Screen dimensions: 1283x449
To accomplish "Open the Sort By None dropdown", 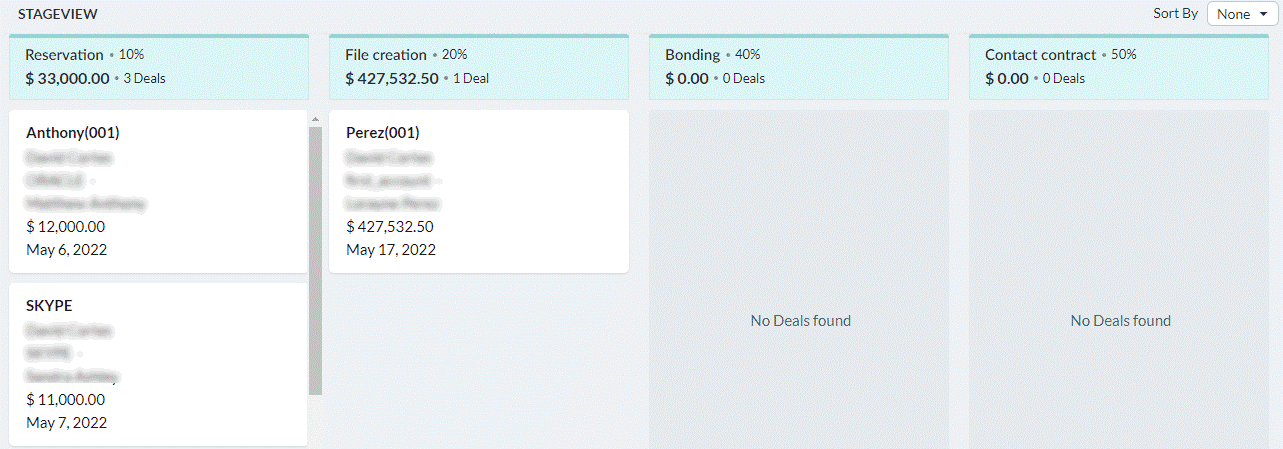I will click(x=1242, y=14).
